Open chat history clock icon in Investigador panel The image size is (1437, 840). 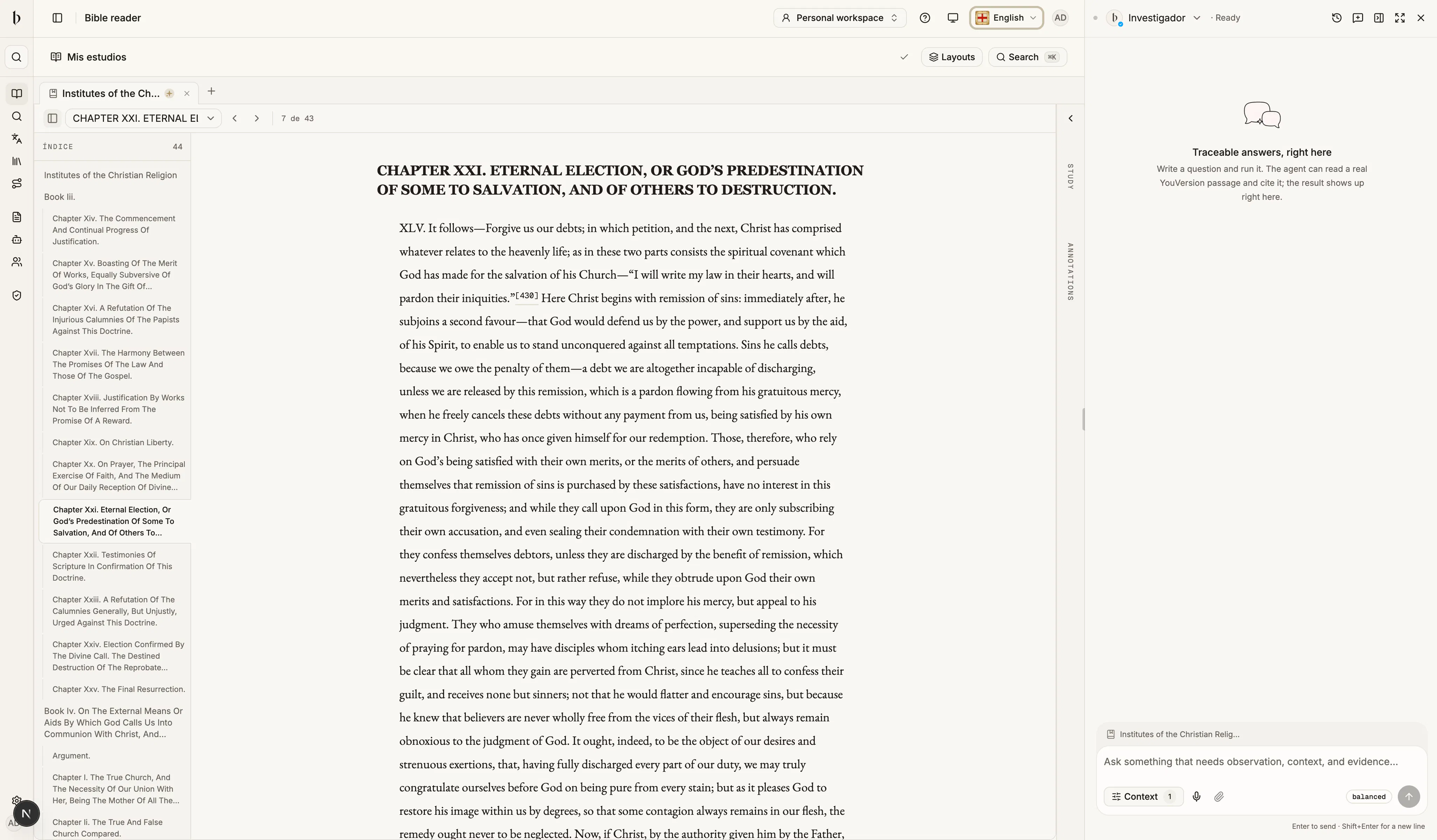pos(1337,18)
